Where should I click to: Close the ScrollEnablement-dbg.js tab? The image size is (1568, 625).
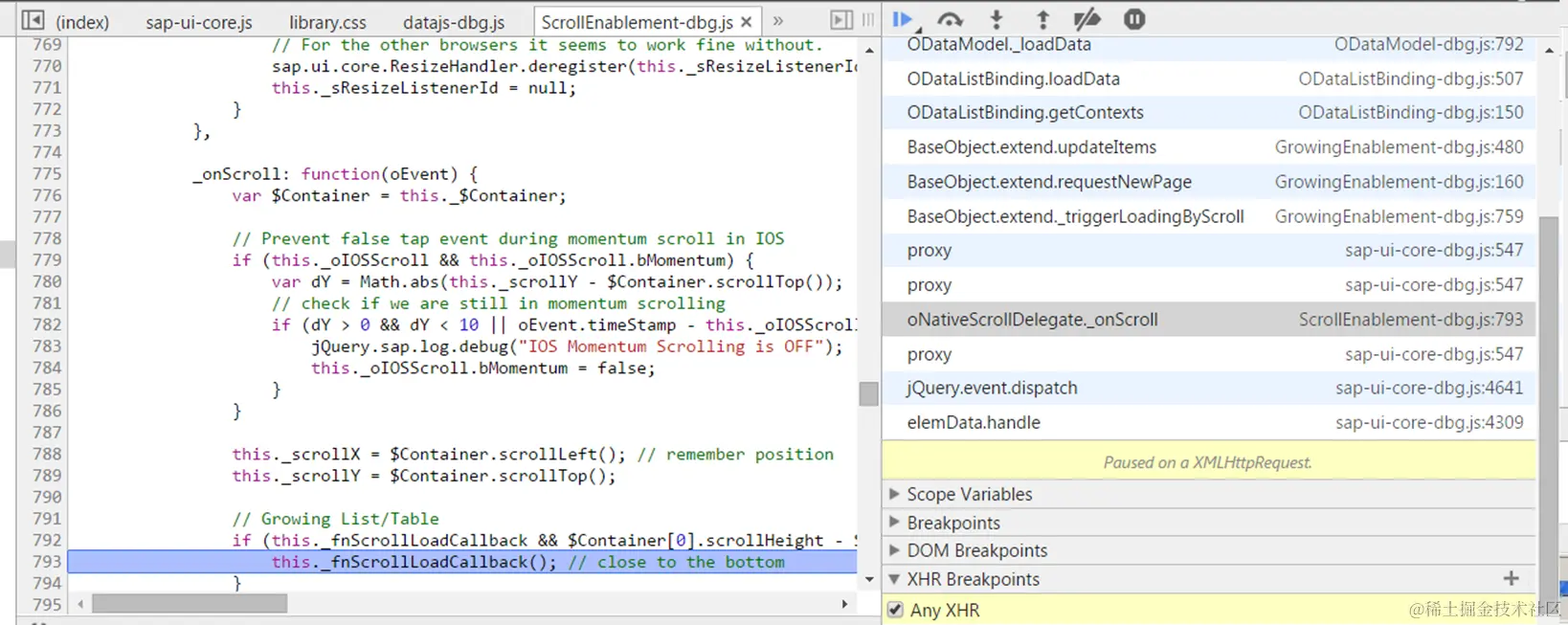pos(747,21)
